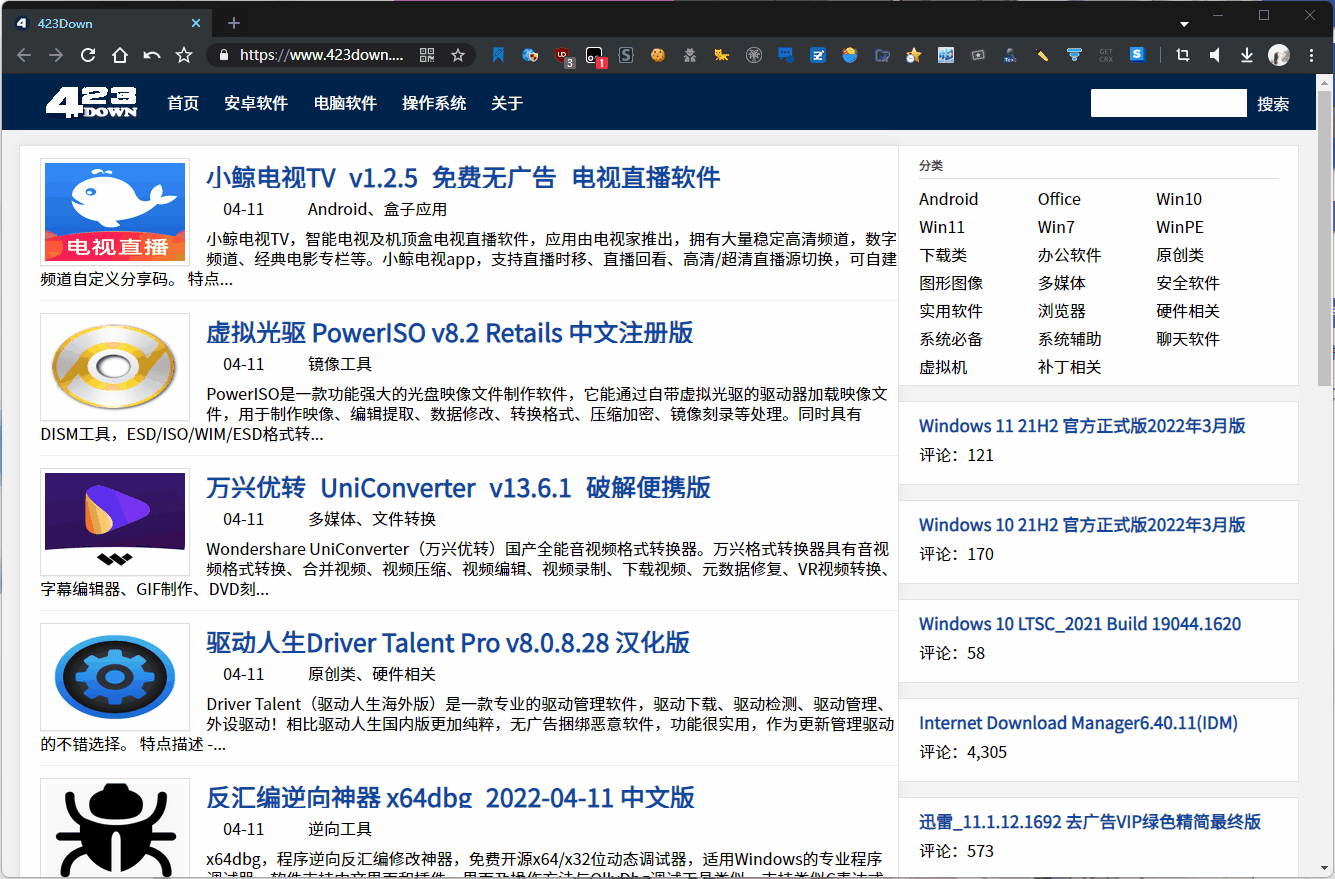Image resolution: width=1335 pixels, height=879 pixels.
Task: Open the 迅雷_11.1.12.1692 sidebar link
Action: pyautogui.click(x=1090, y=822)
